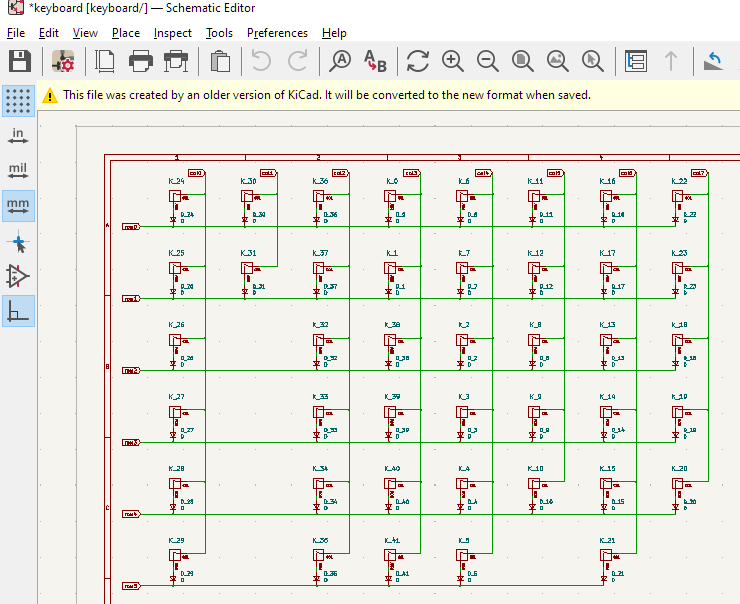Image resolution: width=740 pixels, height=604 pixels.
Task: Open the Help menu
Action: pyautogui.click(x=334, y=33)
